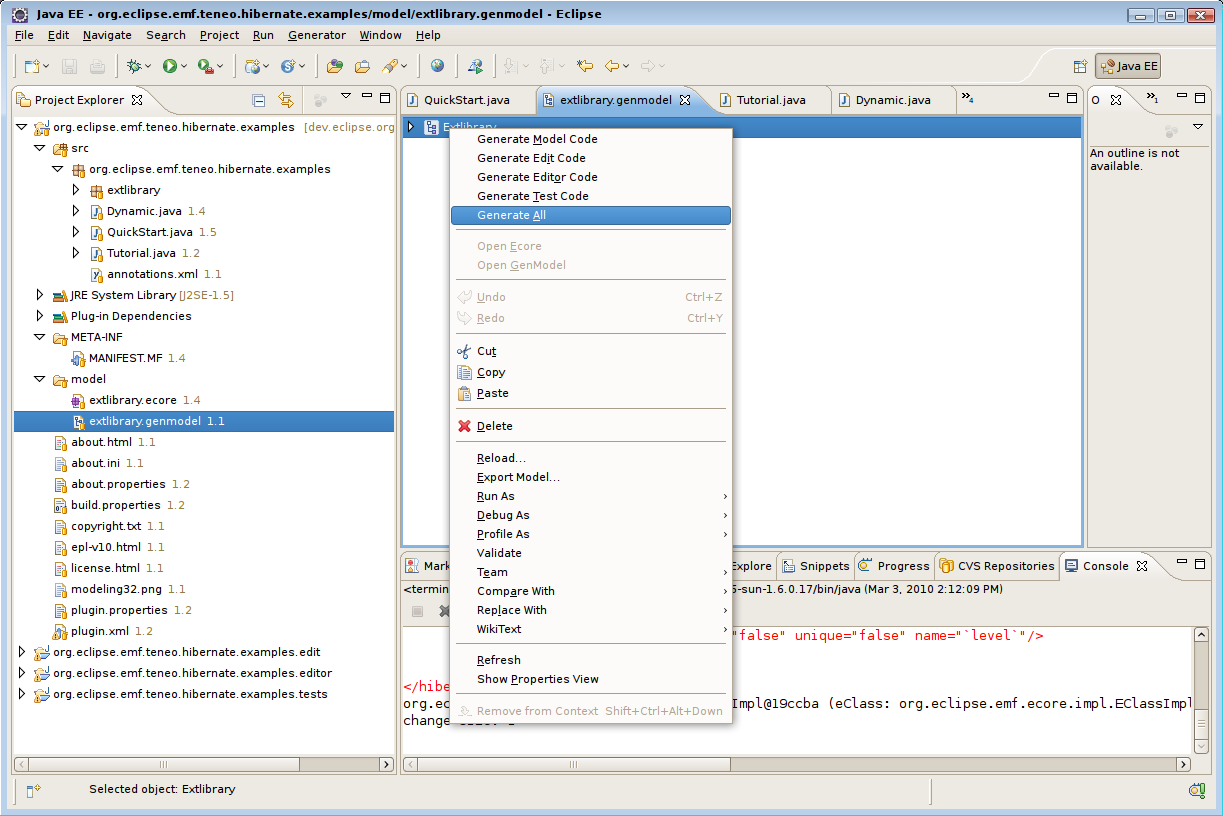Click the Print icon in the toolbar
This screenshot has width=1223, height=816.
coord(97,65)
